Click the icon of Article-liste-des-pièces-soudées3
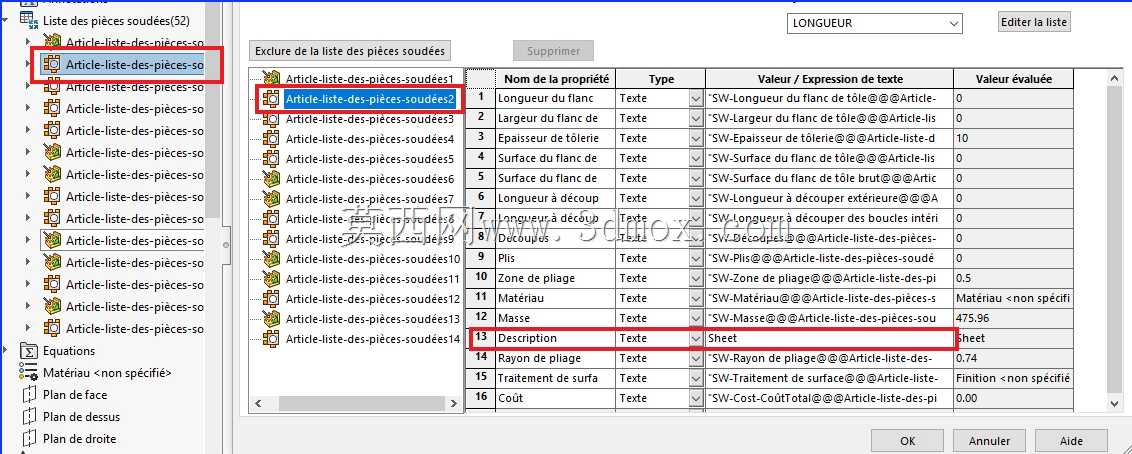Viewport: 1132px width, 454px height. click(x=271, y=118)
